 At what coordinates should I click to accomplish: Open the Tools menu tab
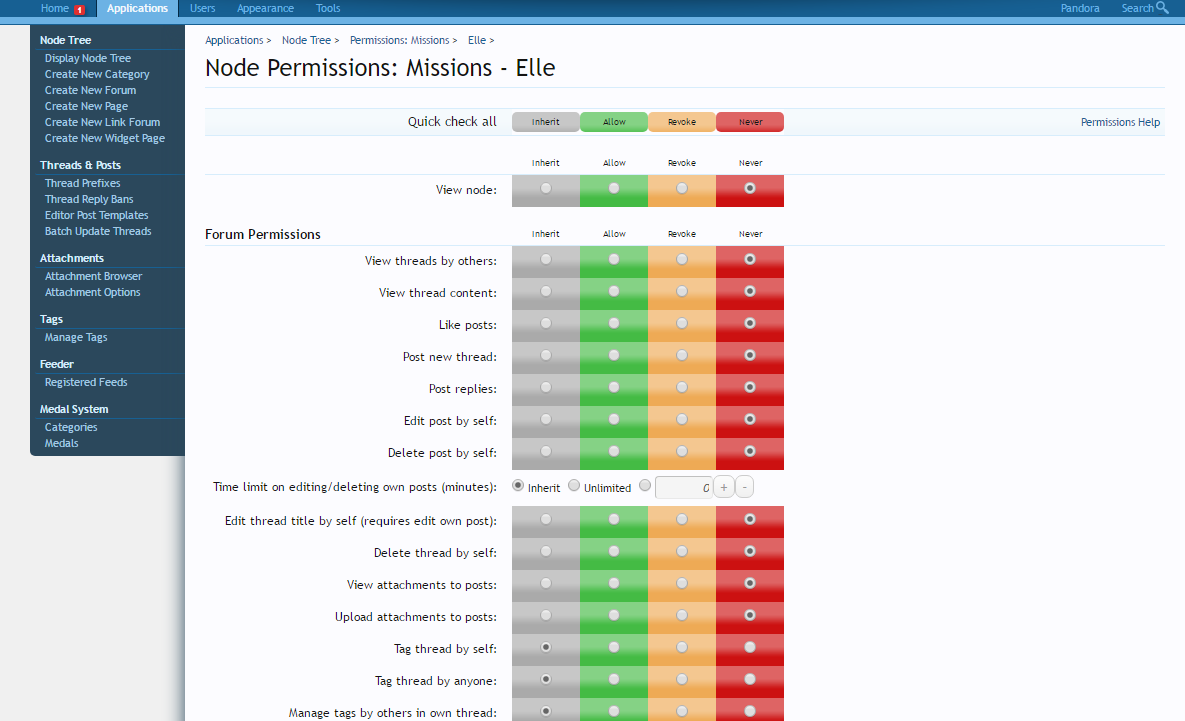(328, 8)
